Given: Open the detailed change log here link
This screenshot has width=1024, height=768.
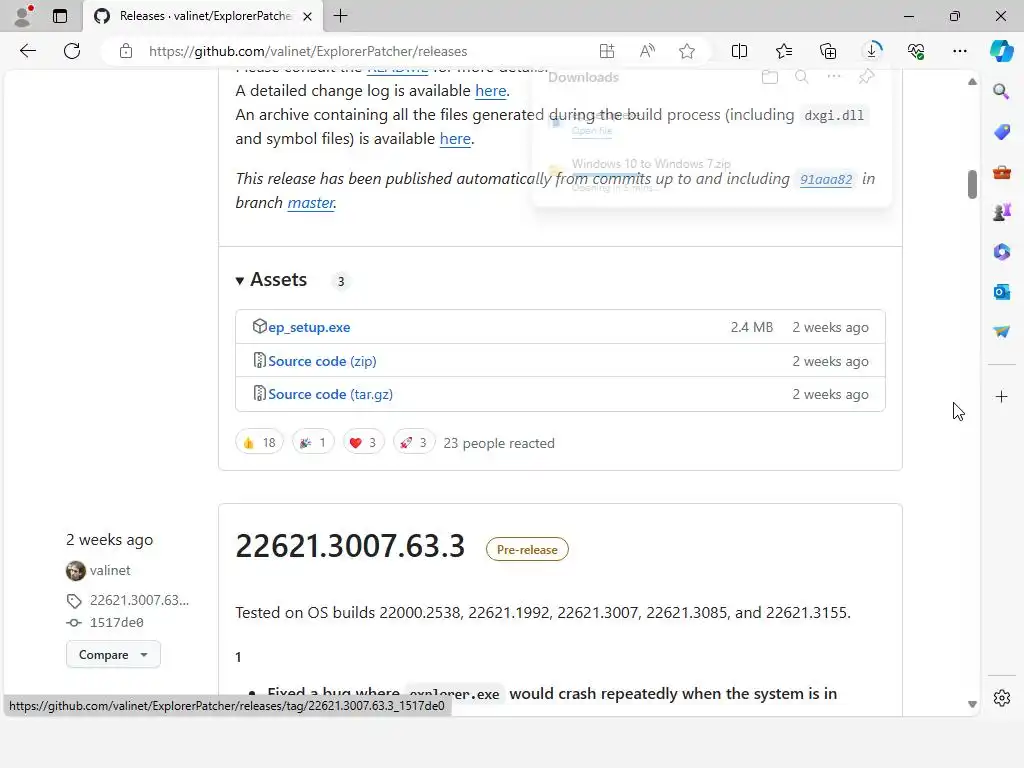Looking at the screenshot, I should click(x=490, y=91).
